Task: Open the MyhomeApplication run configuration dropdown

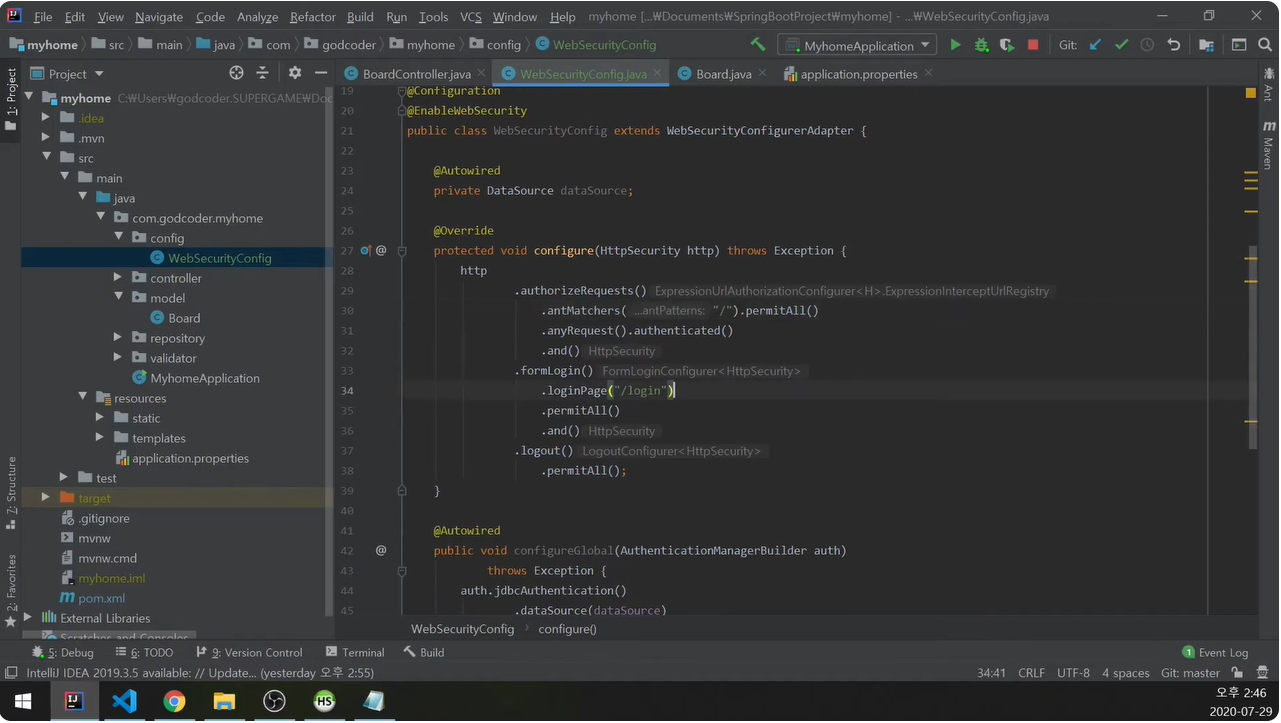Action: pyautogui.click(x=858, y=46)
